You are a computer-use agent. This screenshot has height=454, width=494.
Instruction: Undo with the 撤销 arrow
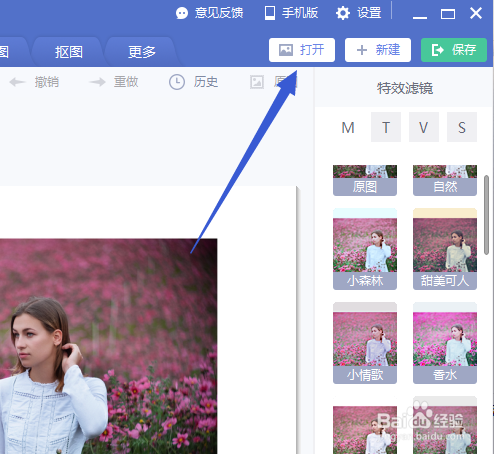[17, 82]
